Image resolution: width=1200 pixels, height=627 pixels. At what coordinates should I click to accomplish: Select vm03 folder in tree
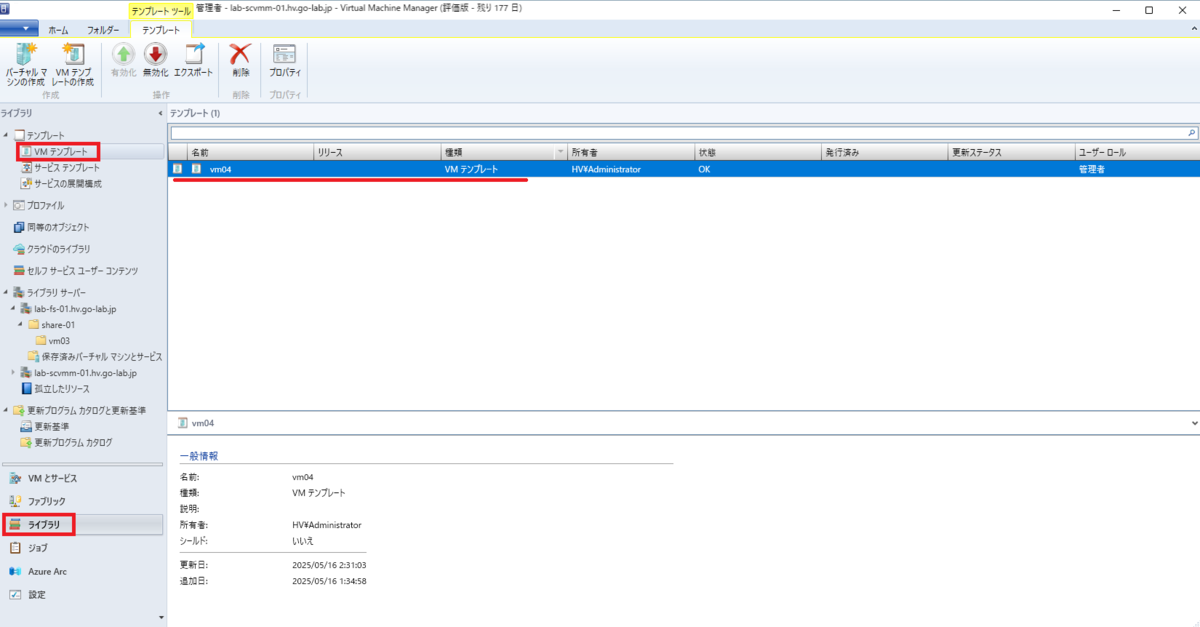[x=52, y=341]
